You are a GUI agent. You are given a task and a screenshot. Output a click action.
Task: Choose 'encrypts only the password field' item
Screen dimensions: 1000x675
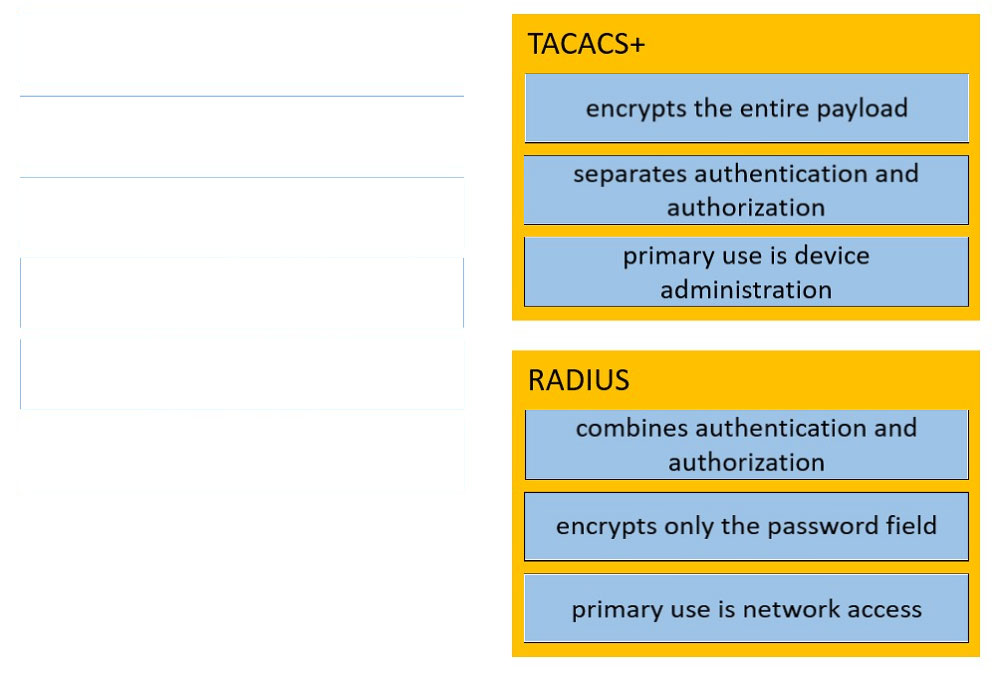pyautogui.click(x=746, y=526)
